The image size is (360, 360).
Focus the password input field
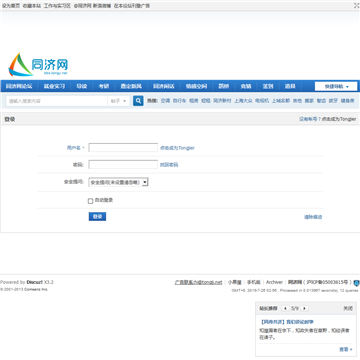pyautogui.click(x=123, y=165)
